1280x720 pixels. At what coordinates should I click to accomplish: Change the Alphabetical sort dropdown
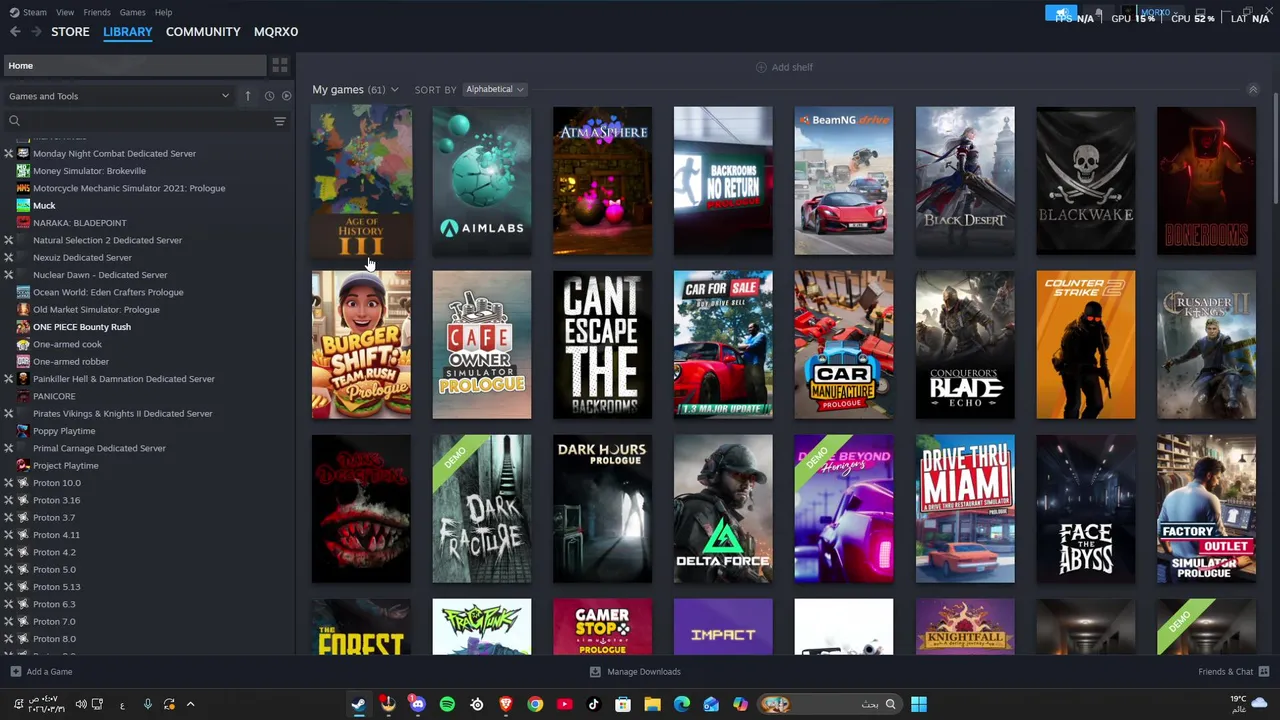[494, 90]
